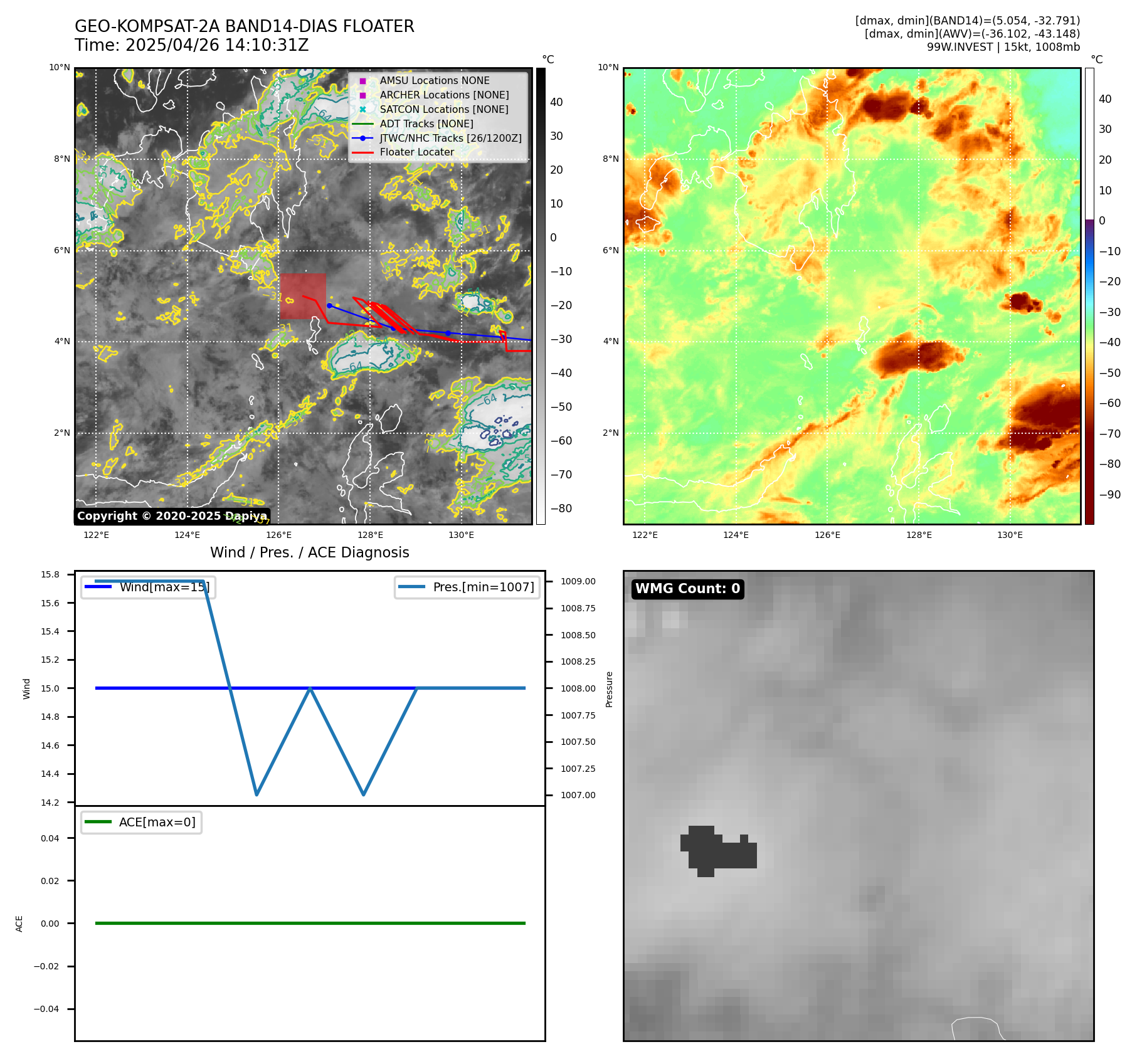Click the −90 tick on rainbow colorbar
Viewport: 1137px width, 1064px height.
point(1109,495)
